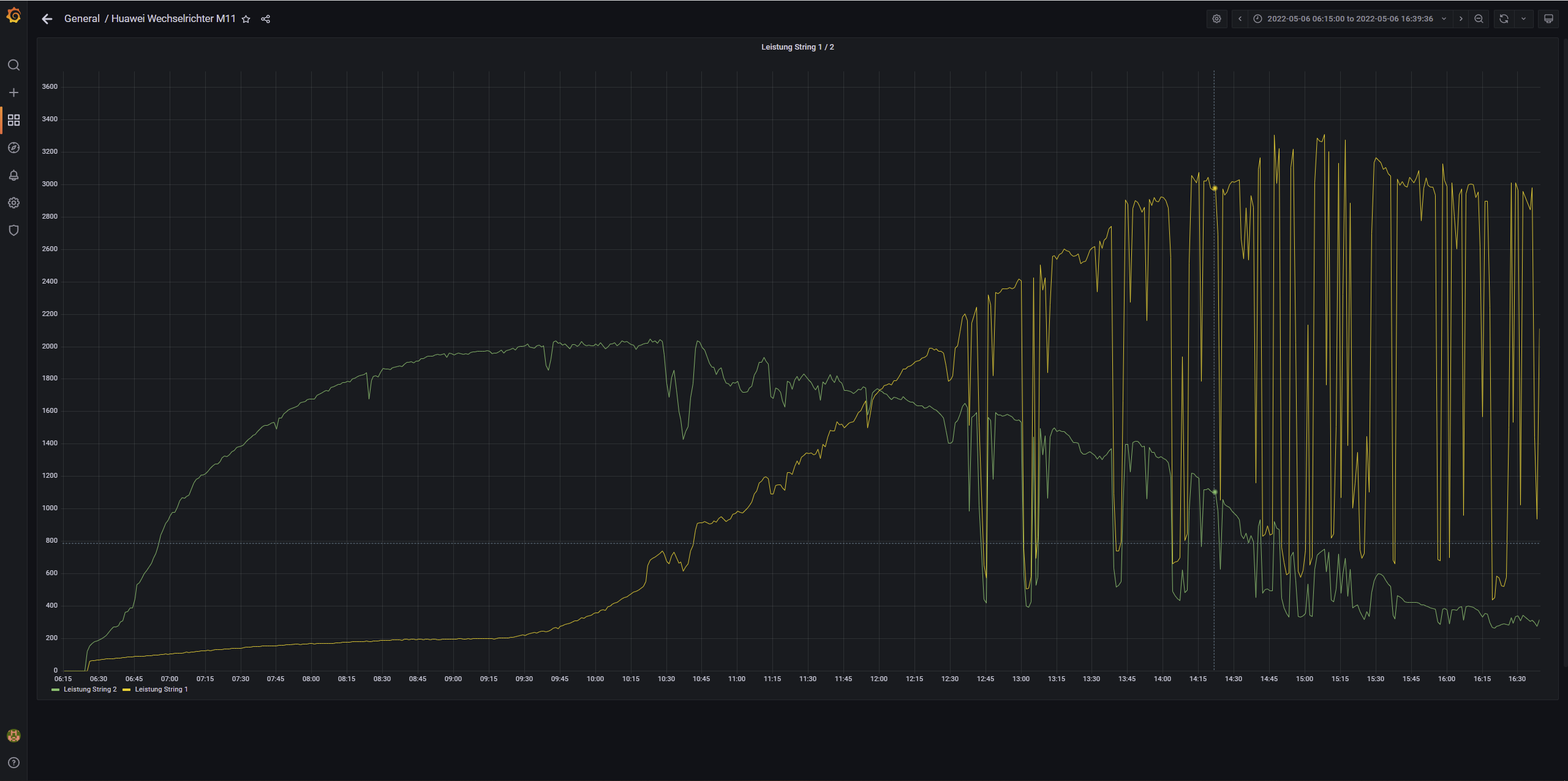1568x781 pixels.
Task: Open the Explore compass icon
Action: pos(13,148)
